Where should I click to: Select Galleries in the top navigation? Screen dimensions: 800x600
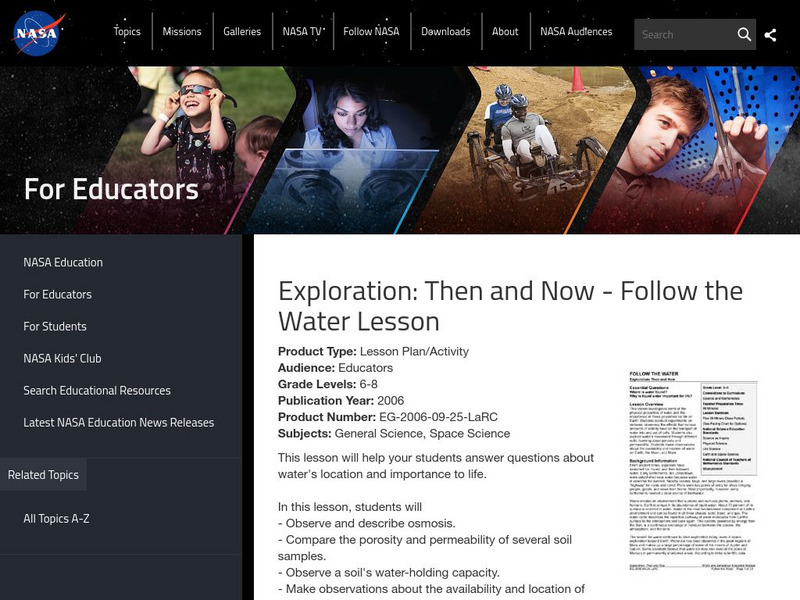[x=243, y=31]
